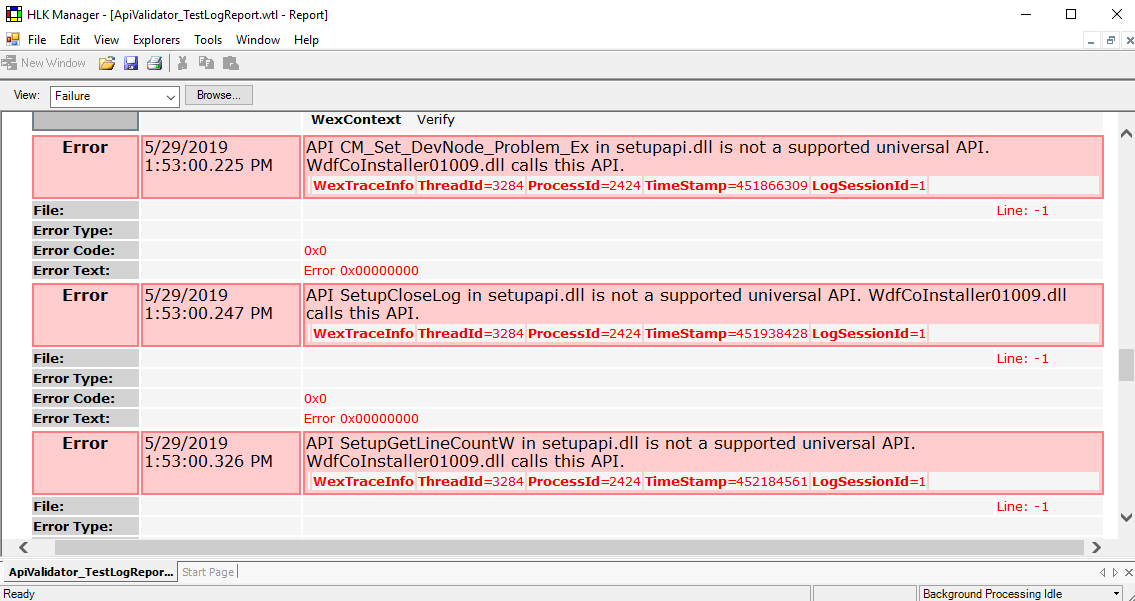Click the CM_Set_DevNode_Problem_Ex error message
The width and height of the screenshot is (1135, 601).
click(648, 156)
